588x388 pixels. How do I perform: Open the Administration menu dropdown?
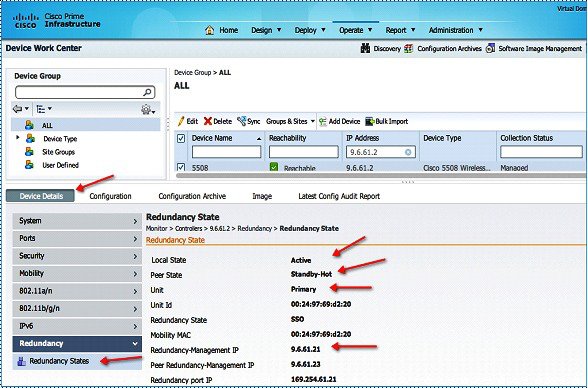(455, 30)
